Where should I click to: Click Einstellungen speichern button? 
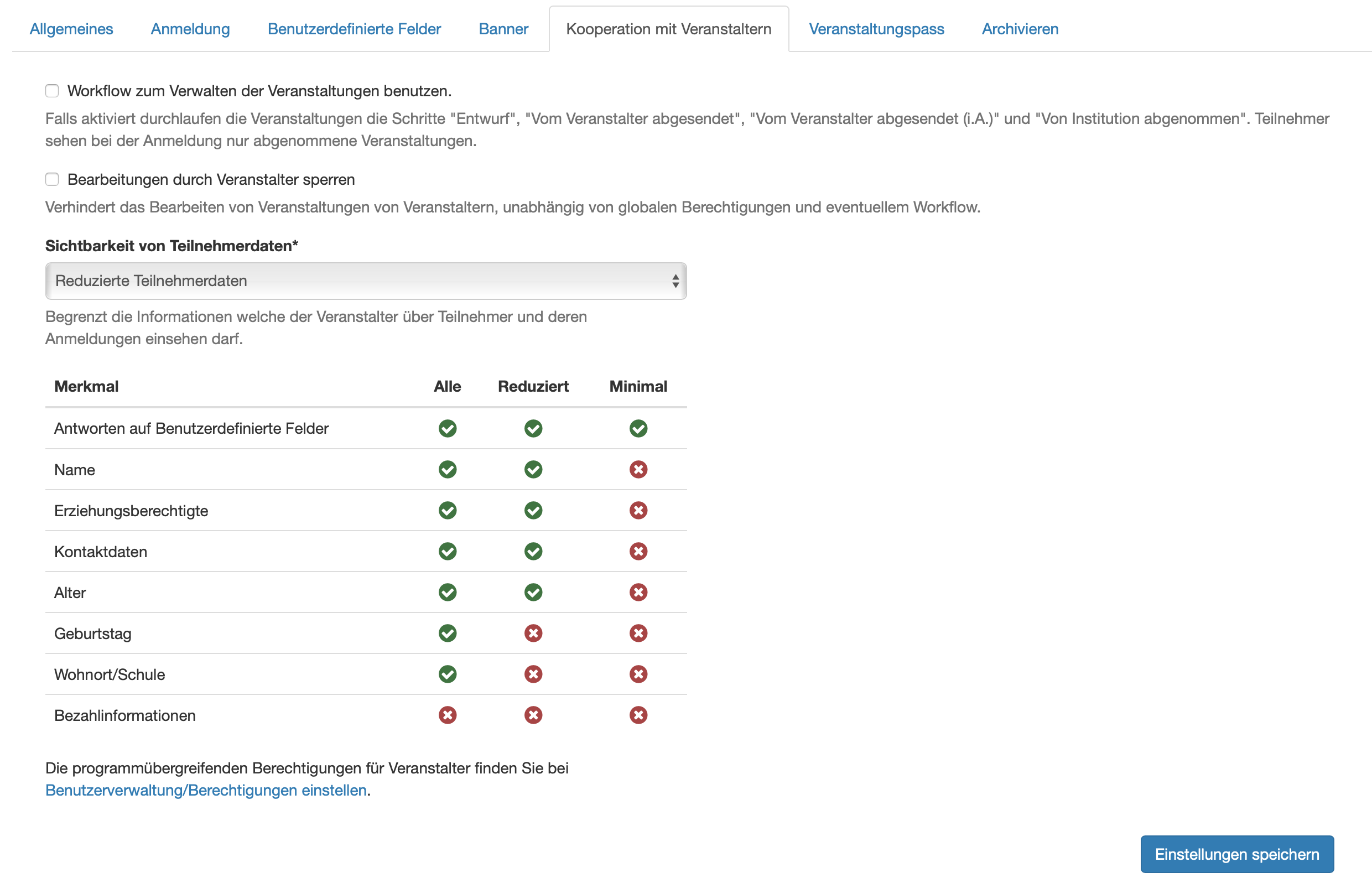[1236, 854]
